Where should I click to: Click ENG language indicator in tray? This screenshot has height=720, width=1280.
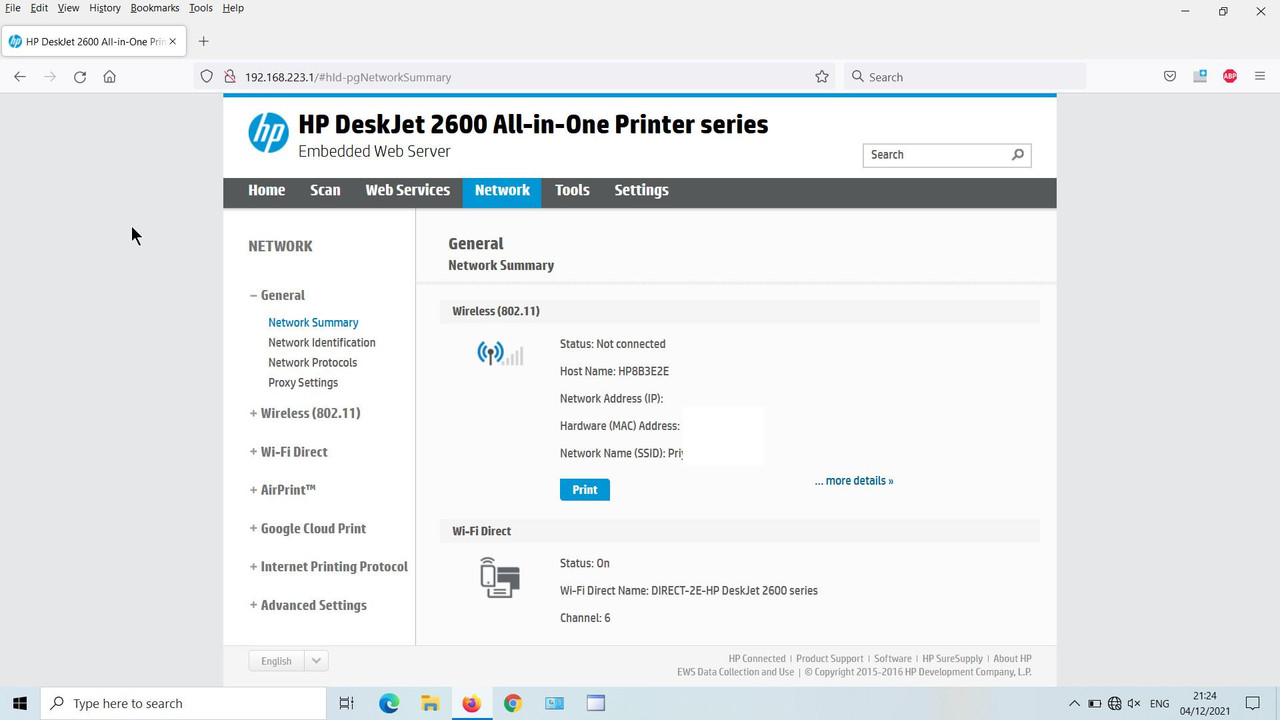pyautogui.click(x=1160, y=704)
